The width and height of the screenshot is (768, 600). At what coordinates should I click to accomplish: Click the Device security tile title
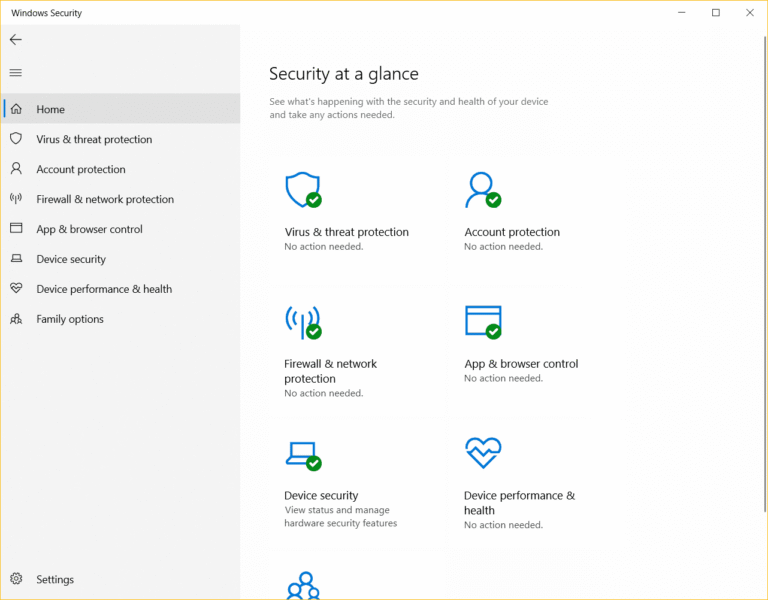point(321,495)
